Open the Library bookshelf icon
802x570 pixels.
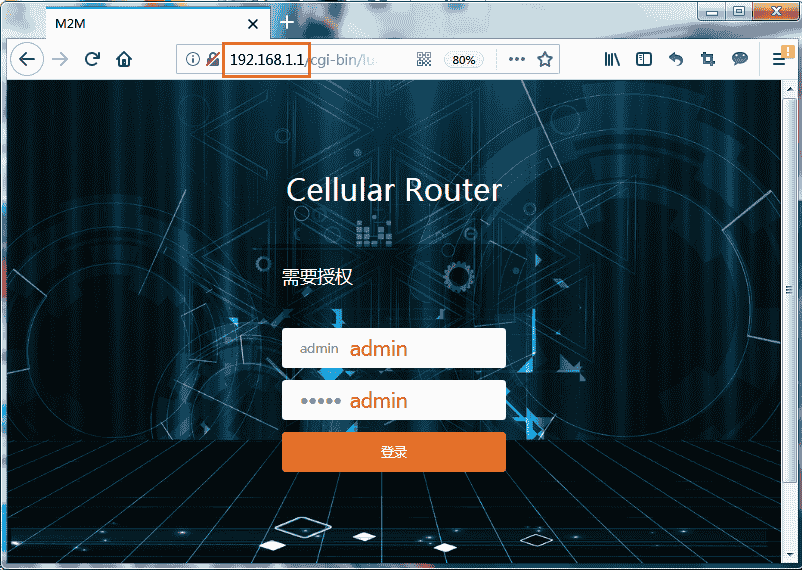[612, 59]
